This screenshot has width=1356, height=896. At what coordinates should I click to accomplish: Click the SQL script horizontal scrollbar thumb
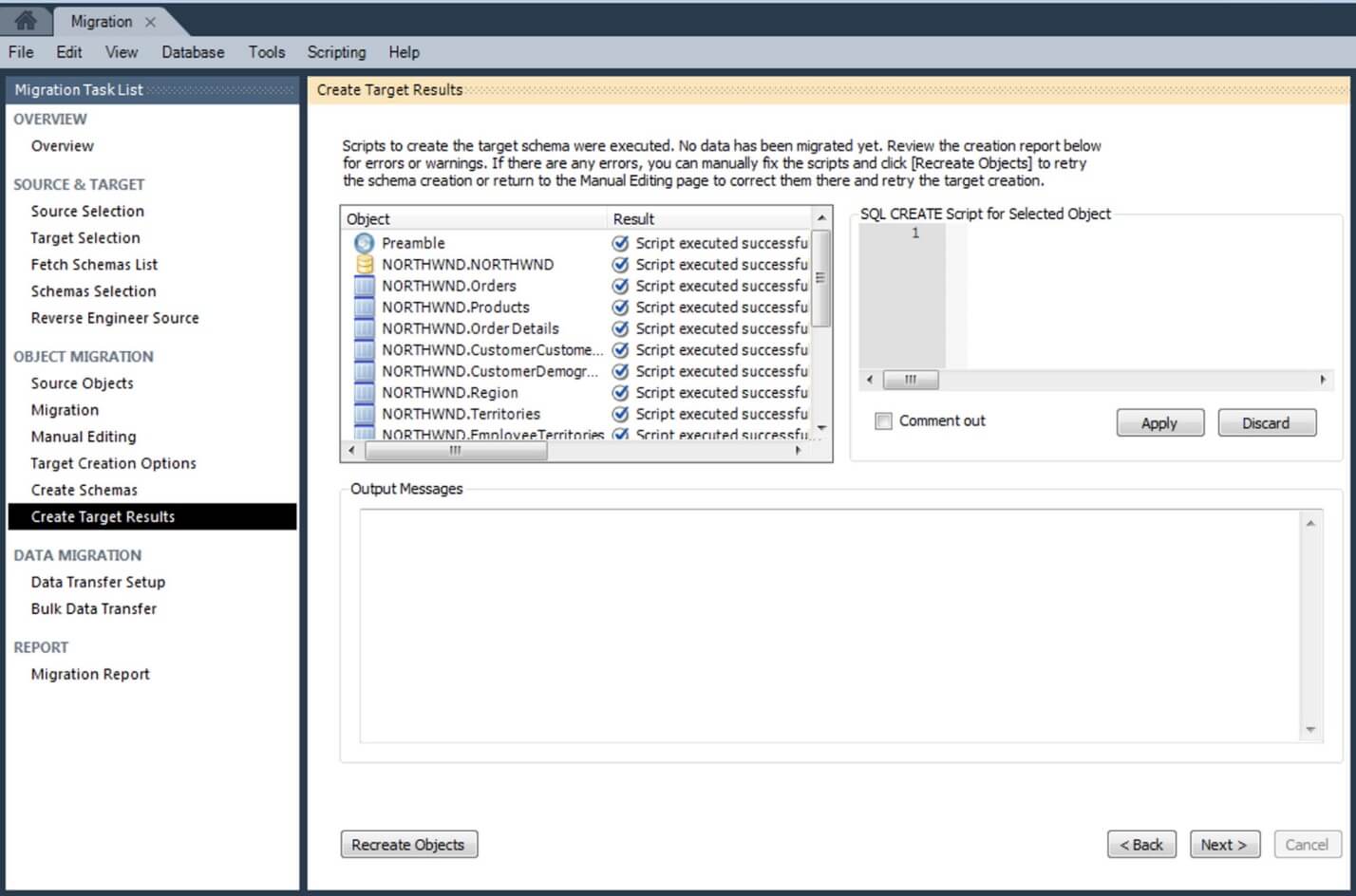click(x=911, y=380)
